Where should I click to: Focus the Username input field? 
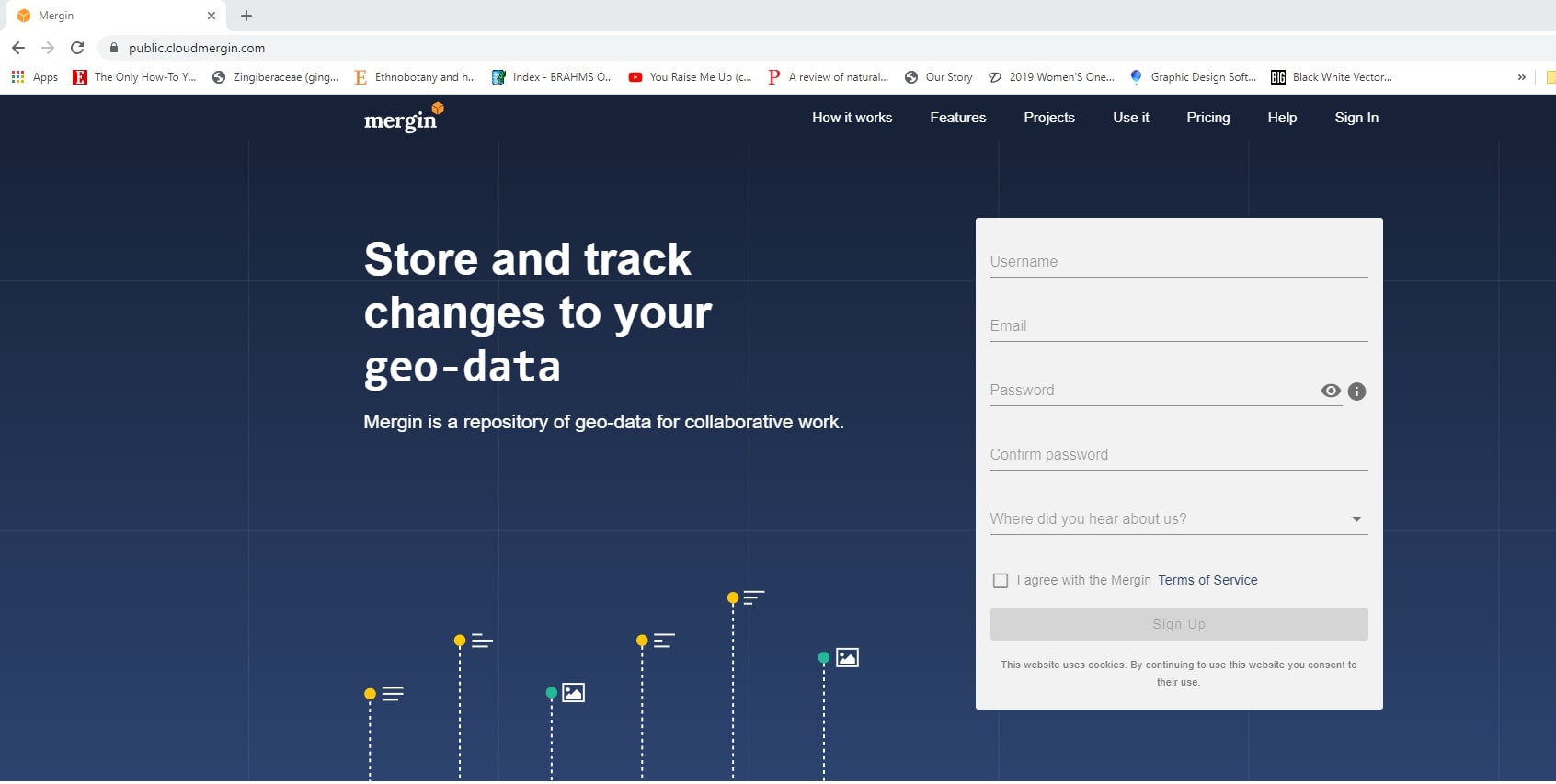point(1178,262)
